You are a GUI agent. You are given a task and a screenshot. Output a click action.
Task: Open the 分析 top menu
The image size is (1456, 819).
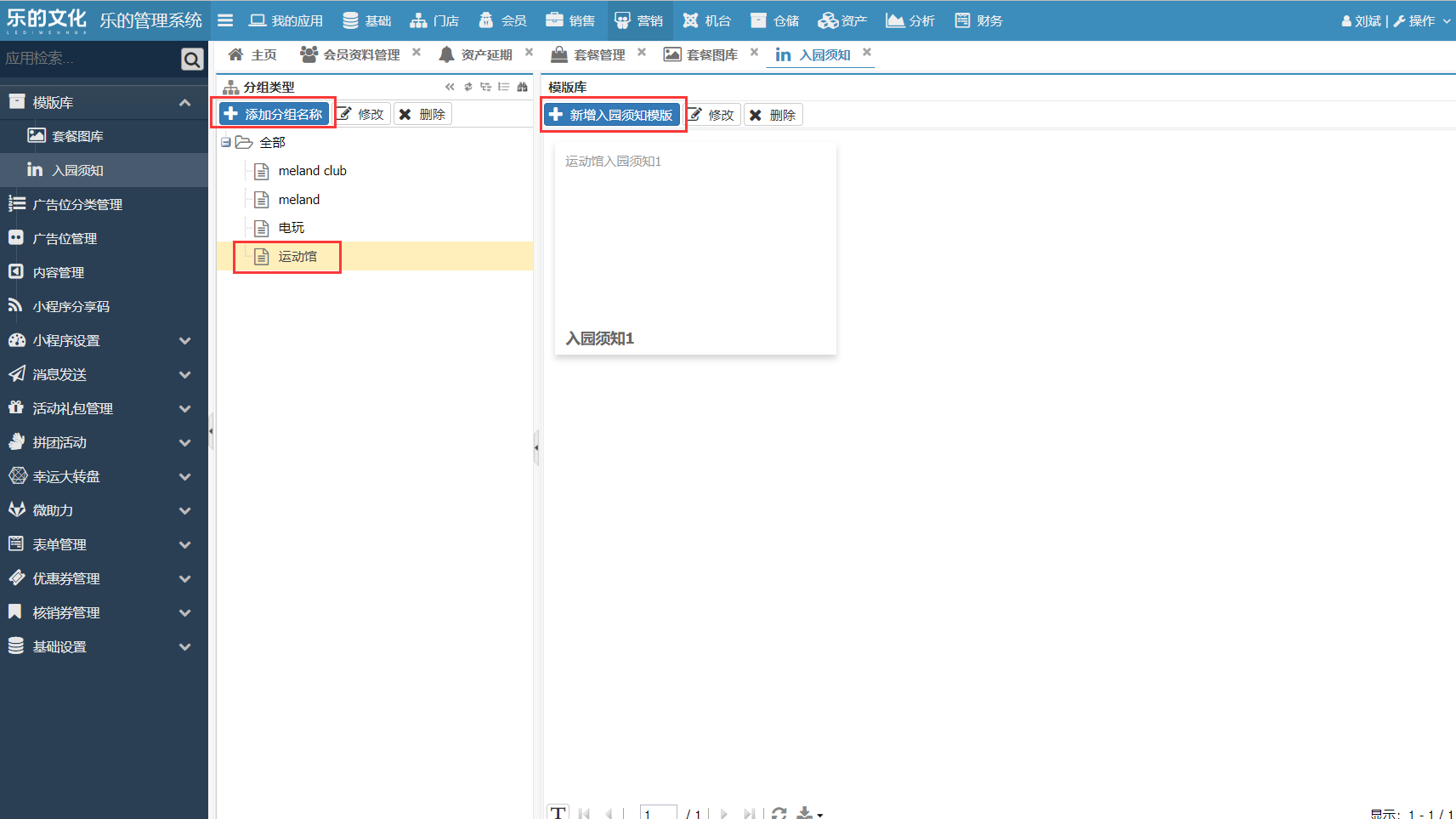point(910,20)
